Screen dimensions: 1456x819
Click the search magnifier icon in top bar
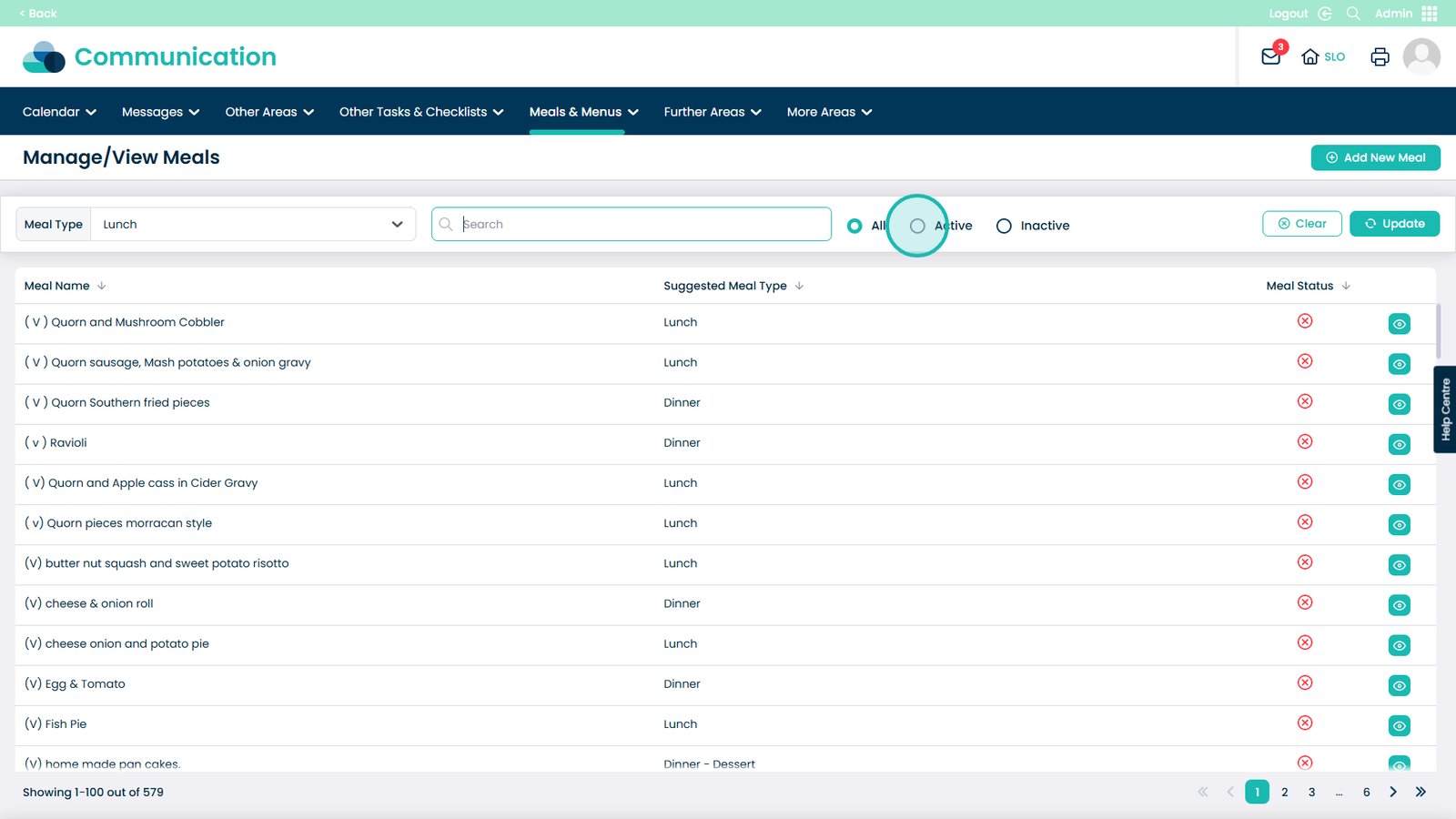[1353, 14]
